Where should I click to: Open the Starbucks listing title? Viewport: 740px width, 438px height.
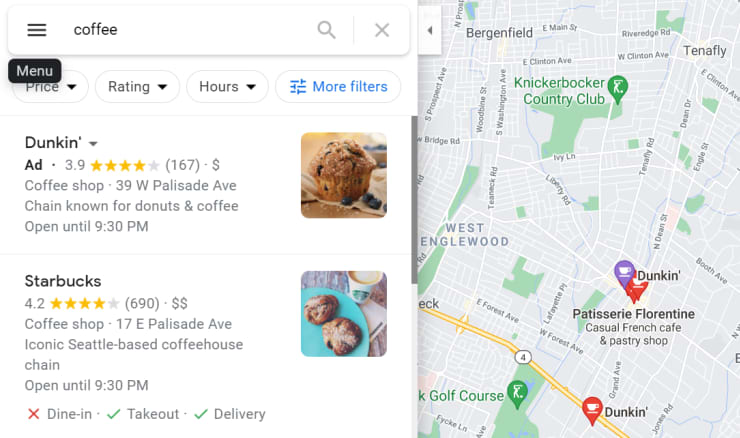coord(63,281)
